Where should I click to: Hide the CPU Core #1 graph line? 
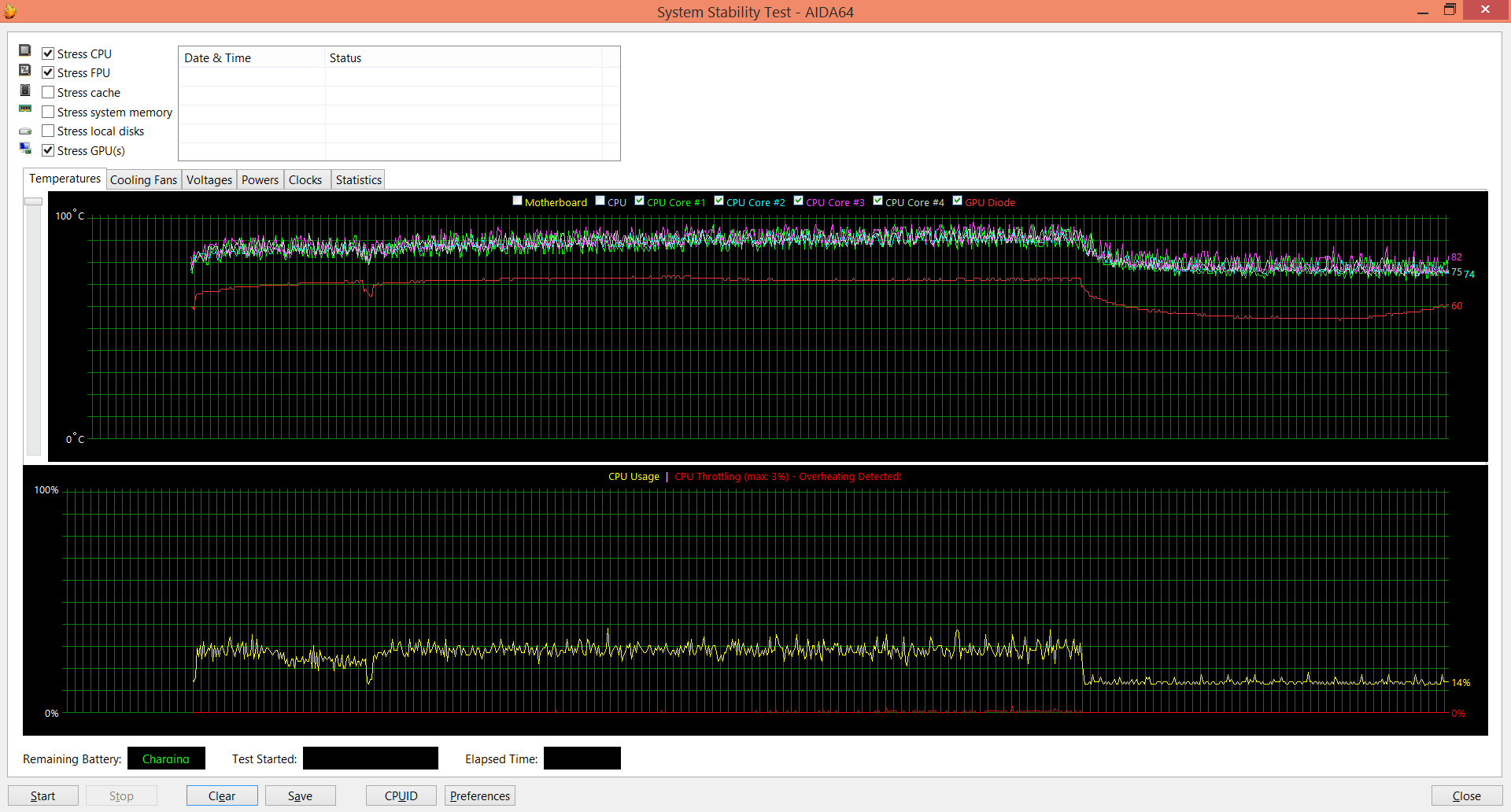pos(640,201)
